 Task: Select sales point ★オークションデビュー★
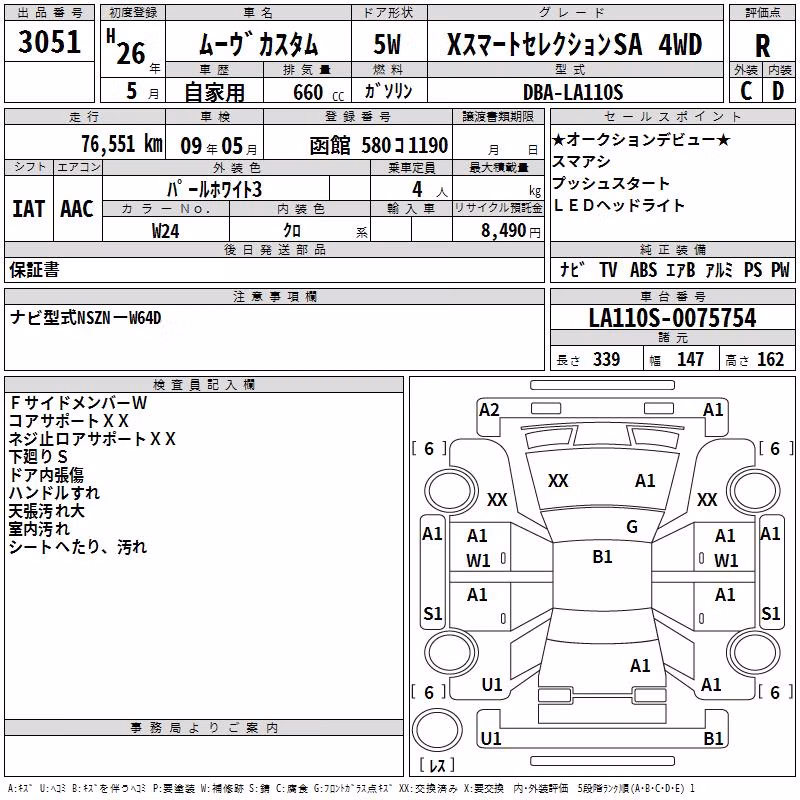point(641,139)
